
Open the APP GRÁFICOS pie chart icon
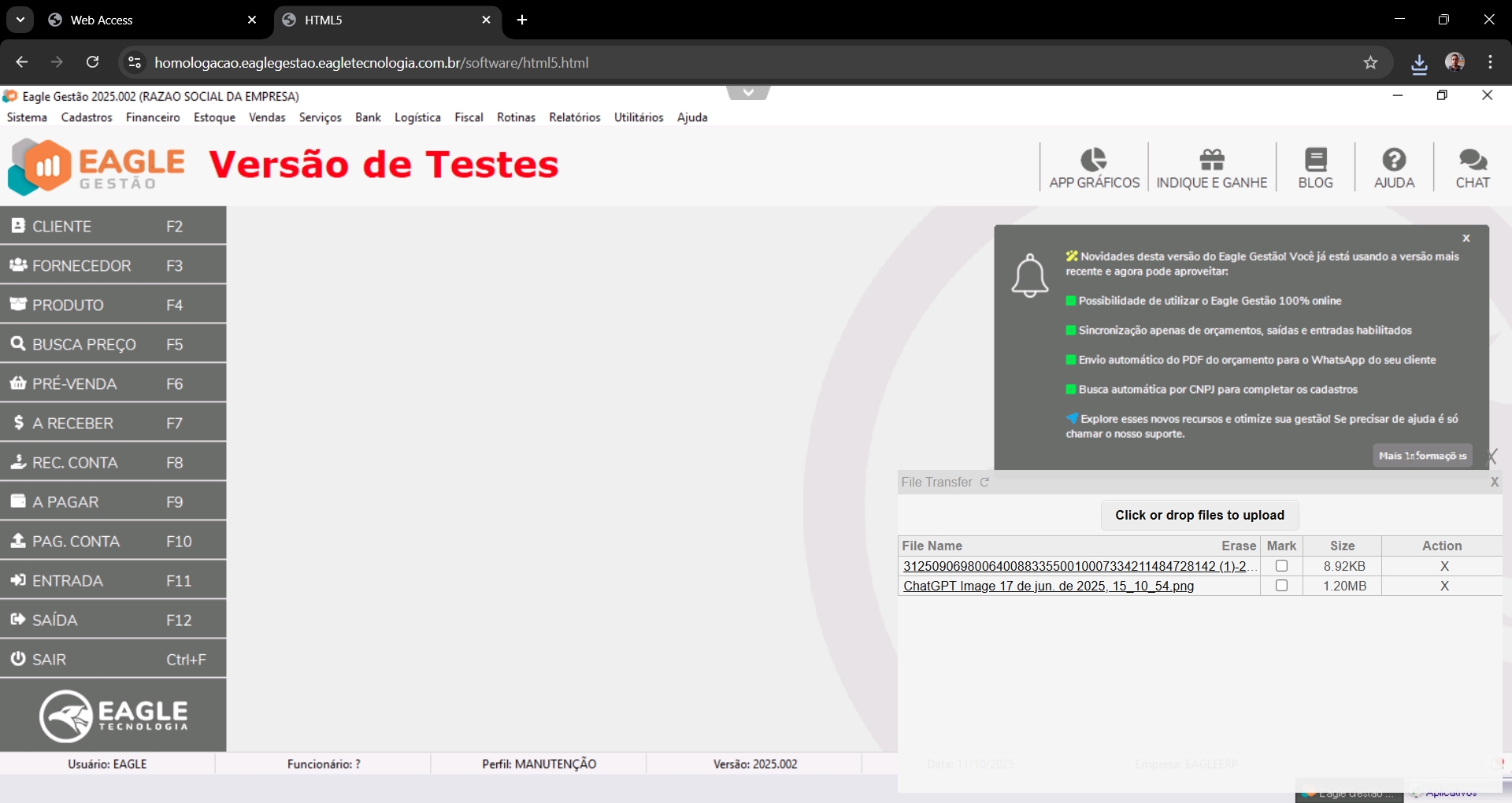[1094, 168]
